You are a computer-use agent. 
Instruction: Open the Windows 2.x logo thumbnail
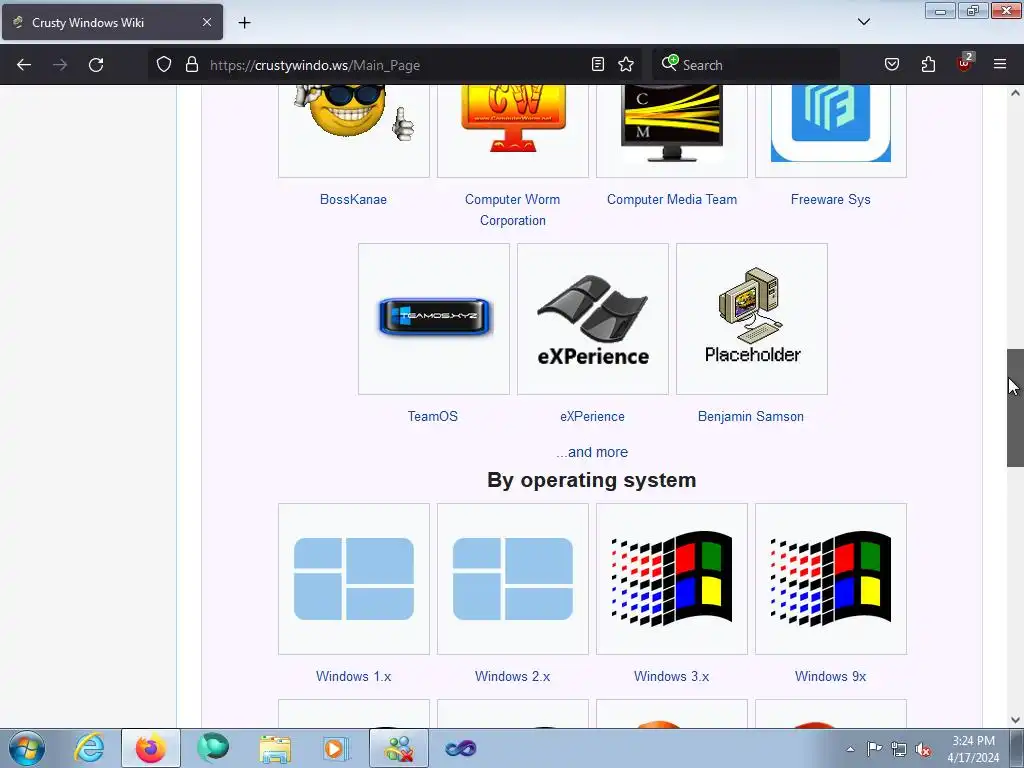click(x=513, y=579)
